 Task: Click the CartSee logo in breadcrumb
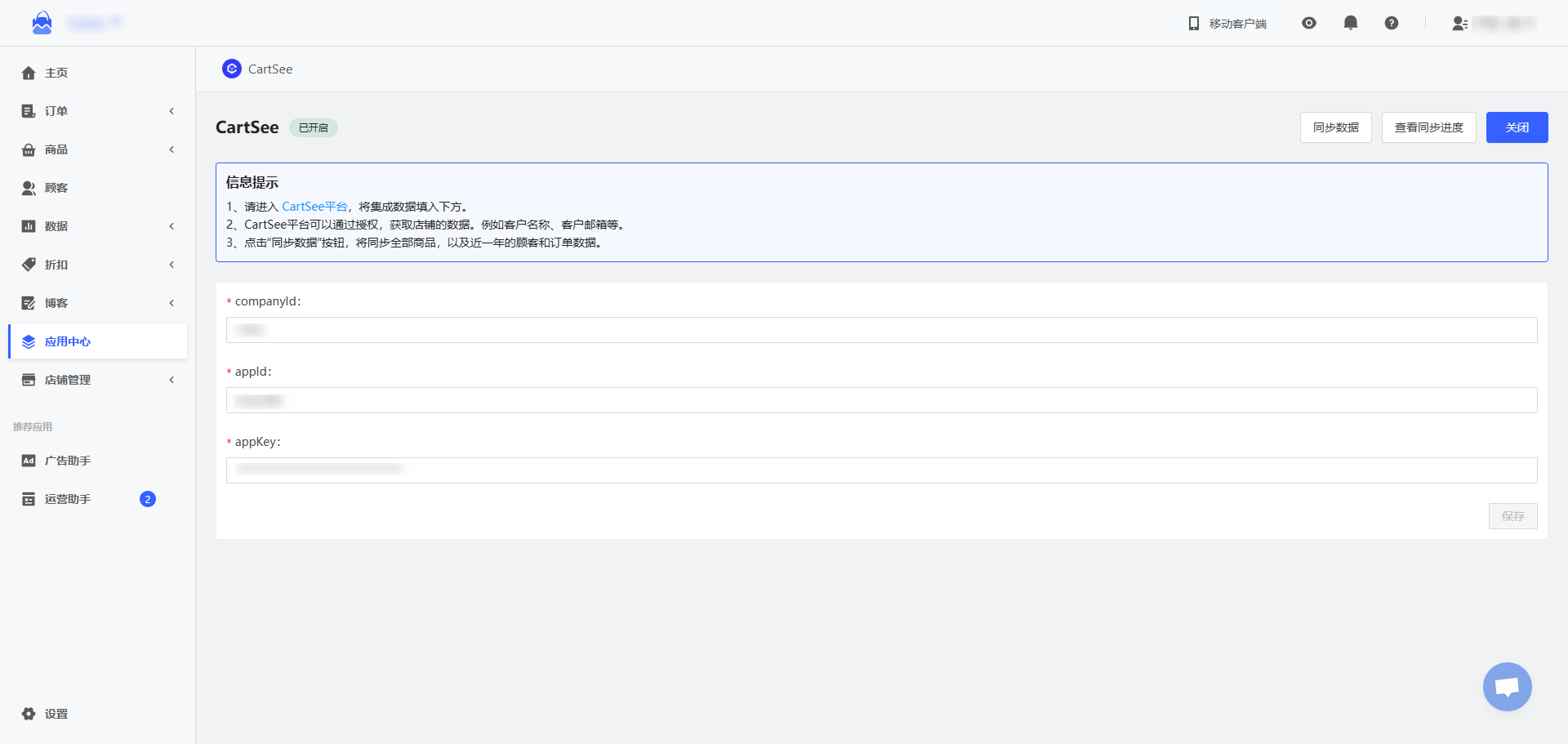[x=232, y=69]
